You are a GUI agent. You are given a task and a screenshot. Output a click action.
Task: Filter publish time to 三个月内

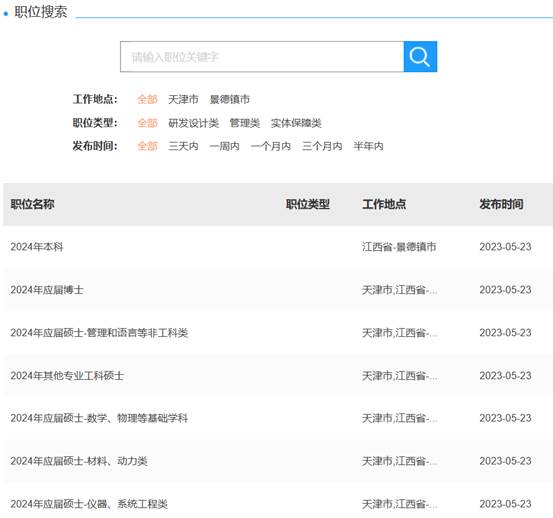(x=322, y=146)
